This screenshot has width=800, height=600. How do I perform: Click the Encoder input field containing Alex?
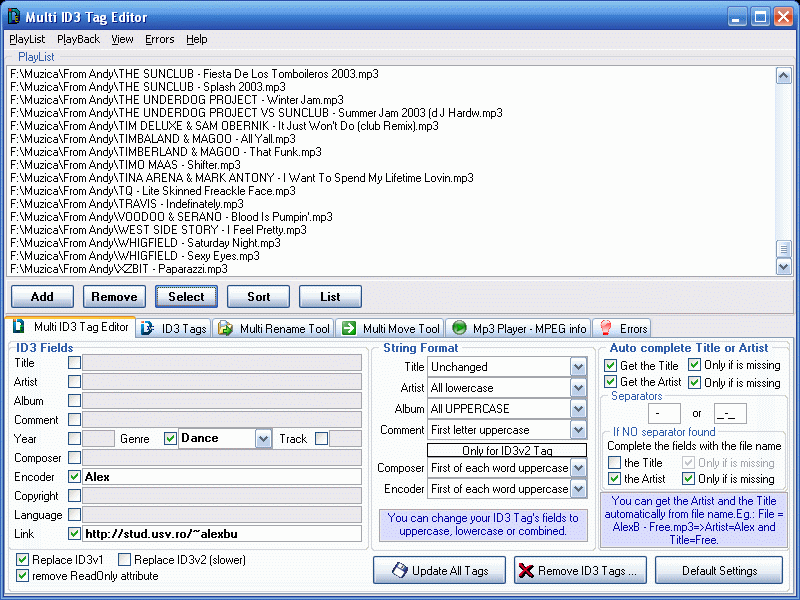click(x=222, y=477)
